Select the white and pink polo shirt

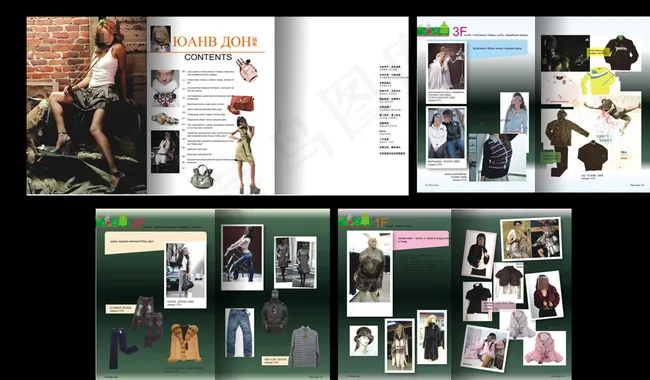tap(560, 88)
